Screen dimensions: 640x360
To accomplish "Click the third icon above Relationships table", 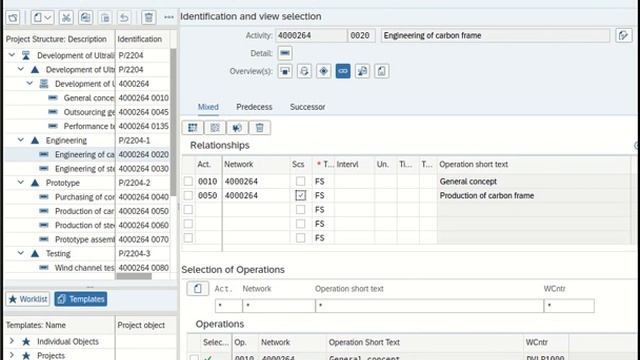I will point(237,128).
